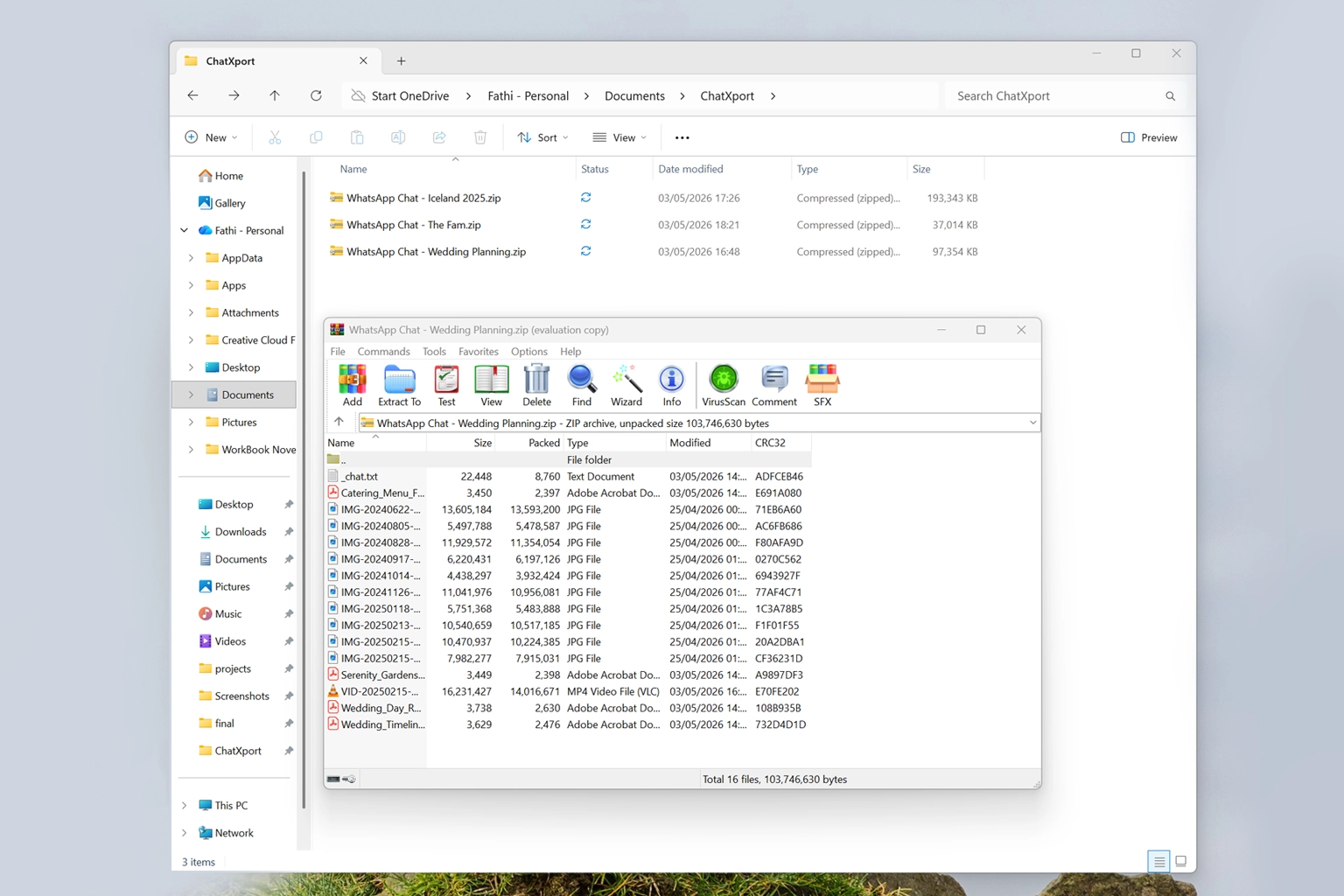
Task: Click the Add icon in WinRAR toolbar
Action: point(352,385)
